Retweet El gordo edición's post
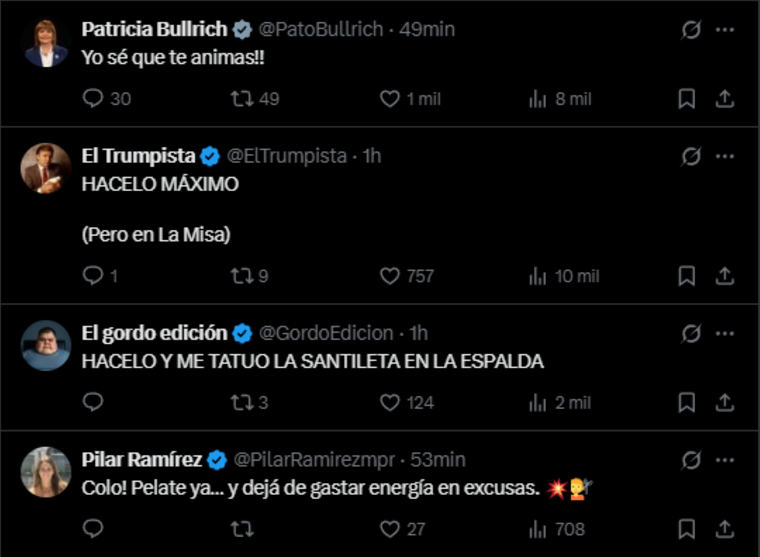Viewport: 760px width, 557px height. (x=242, y=402)
